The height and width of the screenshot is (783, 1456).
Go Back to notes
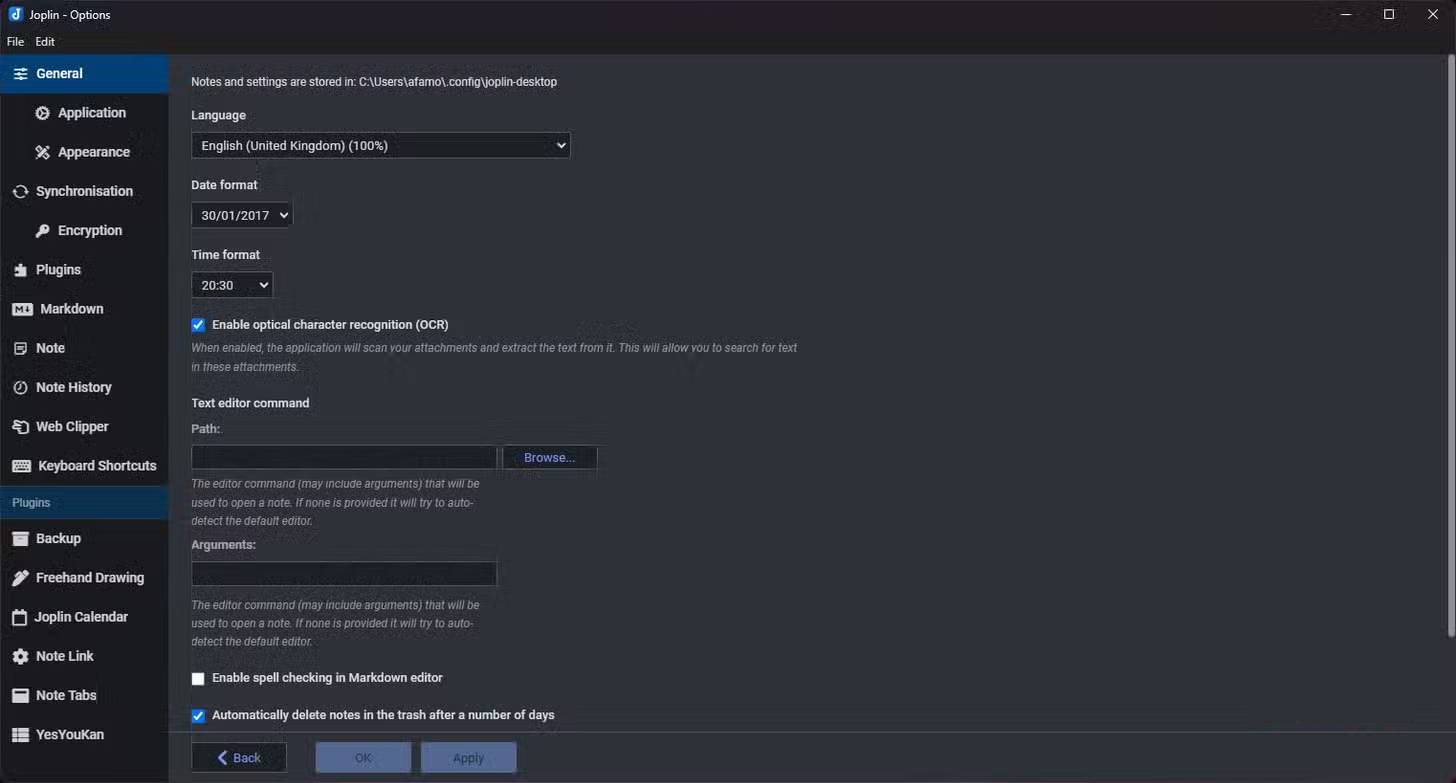click(x=239, y=758)
